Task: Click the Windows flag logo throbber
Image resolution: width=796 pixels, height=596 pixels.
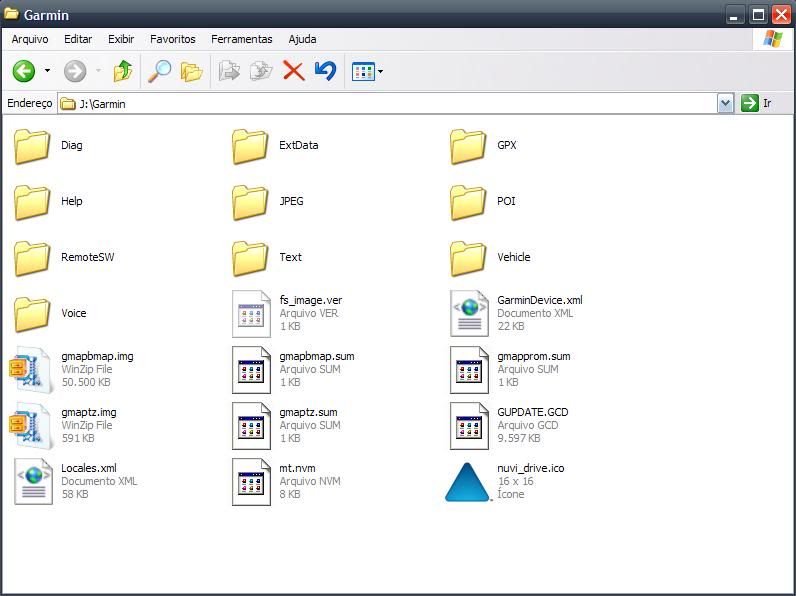Action: click(x=773, y=39)
